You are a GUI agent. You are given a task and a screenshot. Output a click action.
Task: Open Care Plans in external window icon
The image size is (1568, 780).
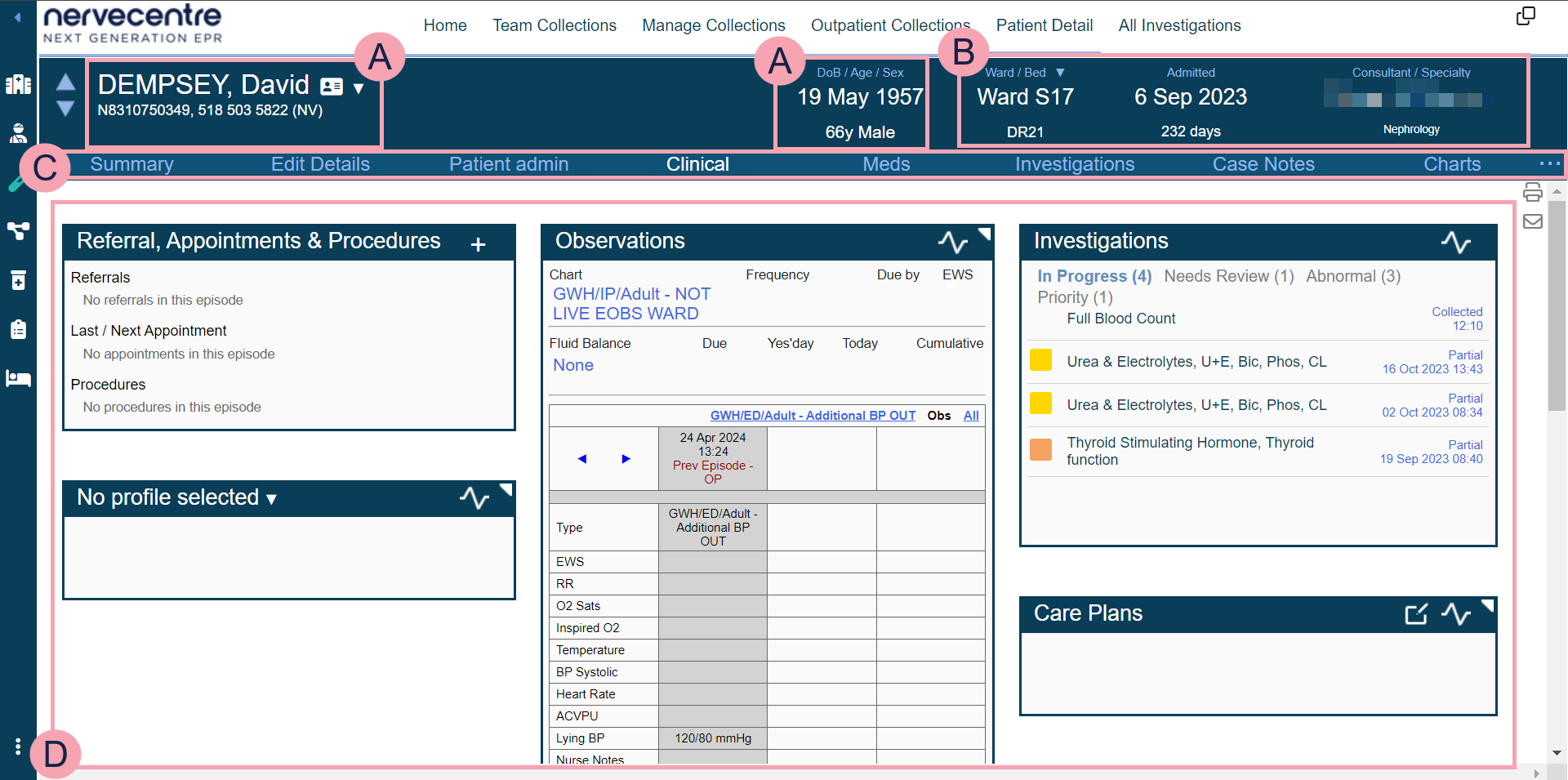[x=1416, y=614]
